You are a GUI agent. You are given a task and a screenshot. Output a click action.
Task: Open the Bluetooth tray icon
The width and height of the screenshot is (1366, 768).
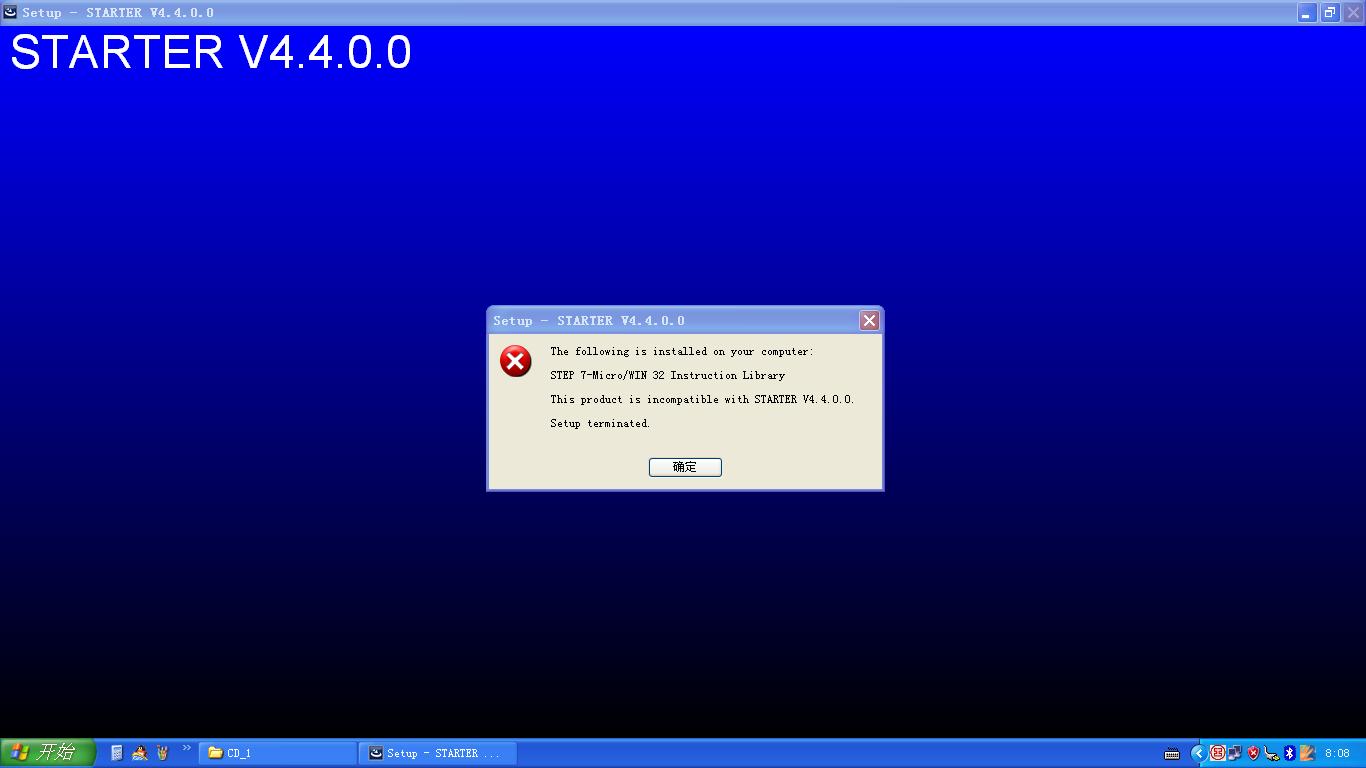tap(1289, 753)
